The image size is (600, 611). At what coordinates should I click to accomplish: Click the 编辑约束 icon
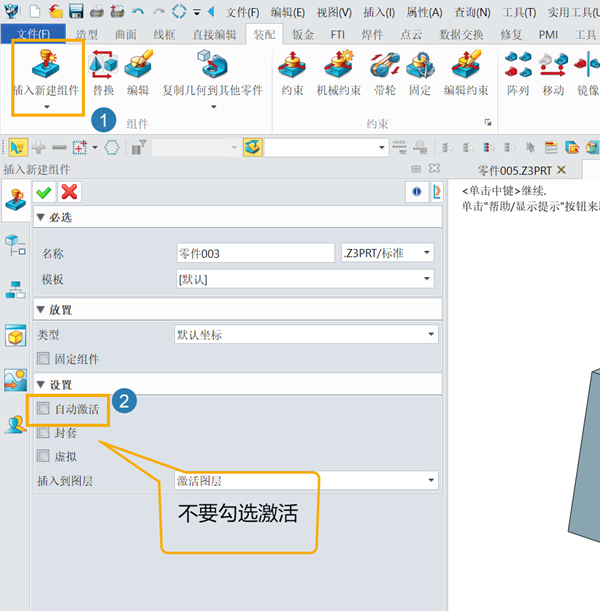pos(466,63)
